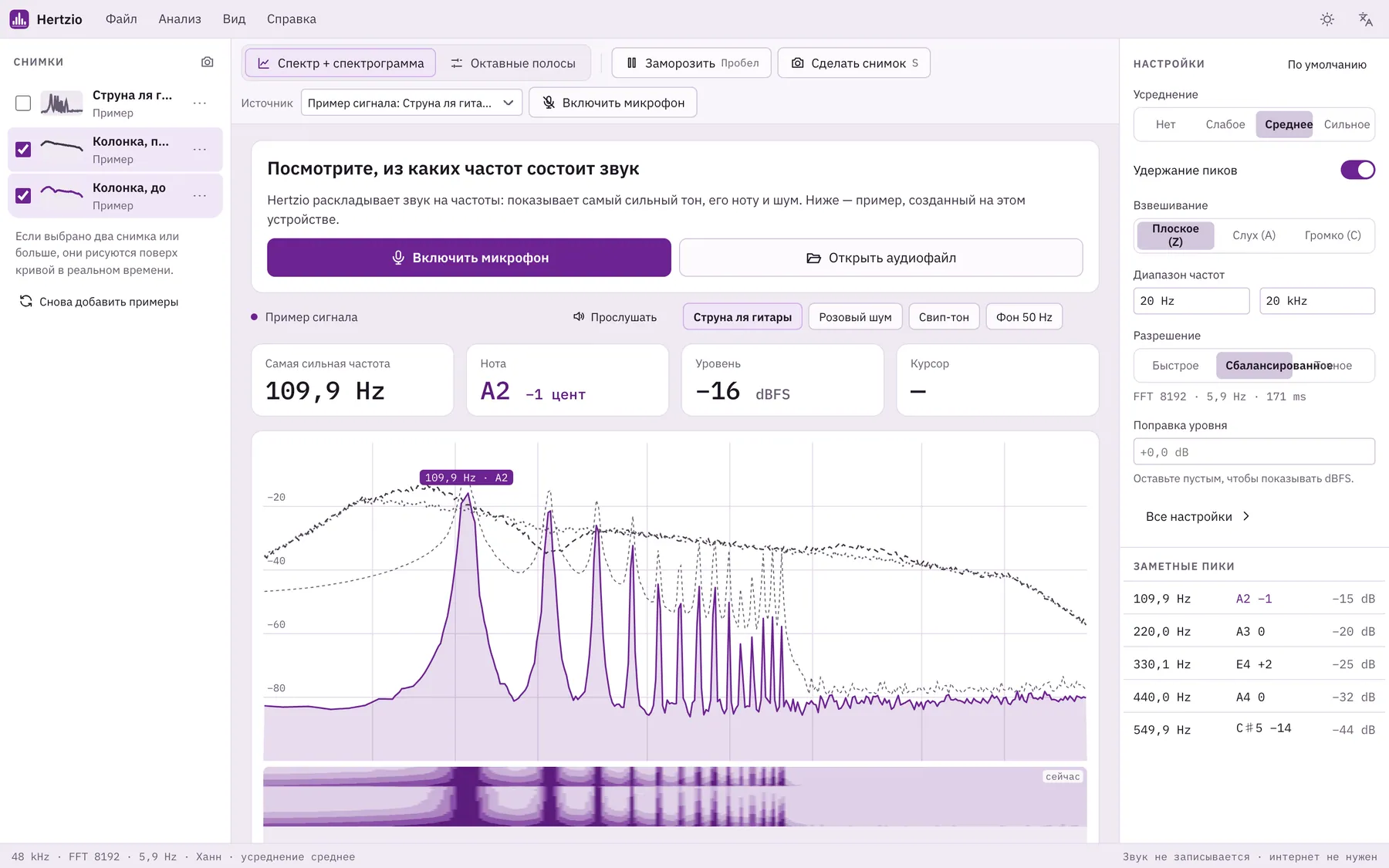Select Слух (A) weighting option
This screenshot has width=1389, height=868.
1254,235
